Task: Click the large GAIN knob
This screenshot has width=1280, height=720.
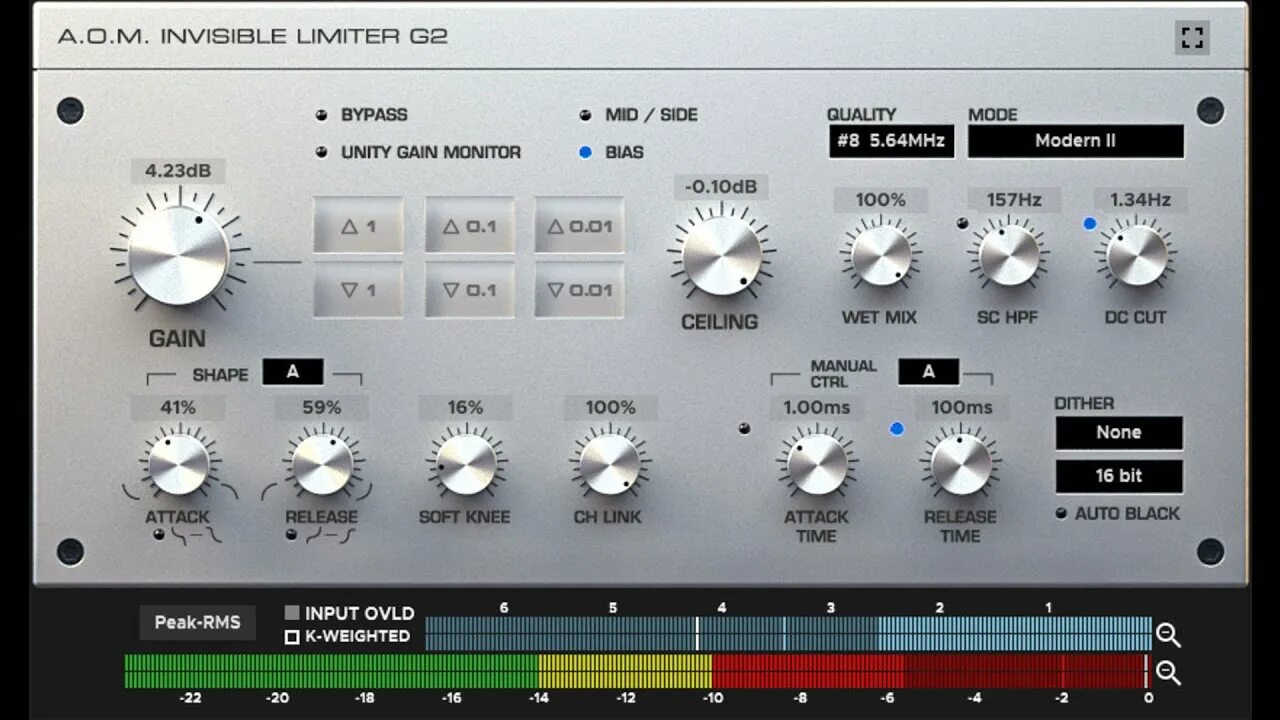Action: pyautogui.click(x=179, y=255)
